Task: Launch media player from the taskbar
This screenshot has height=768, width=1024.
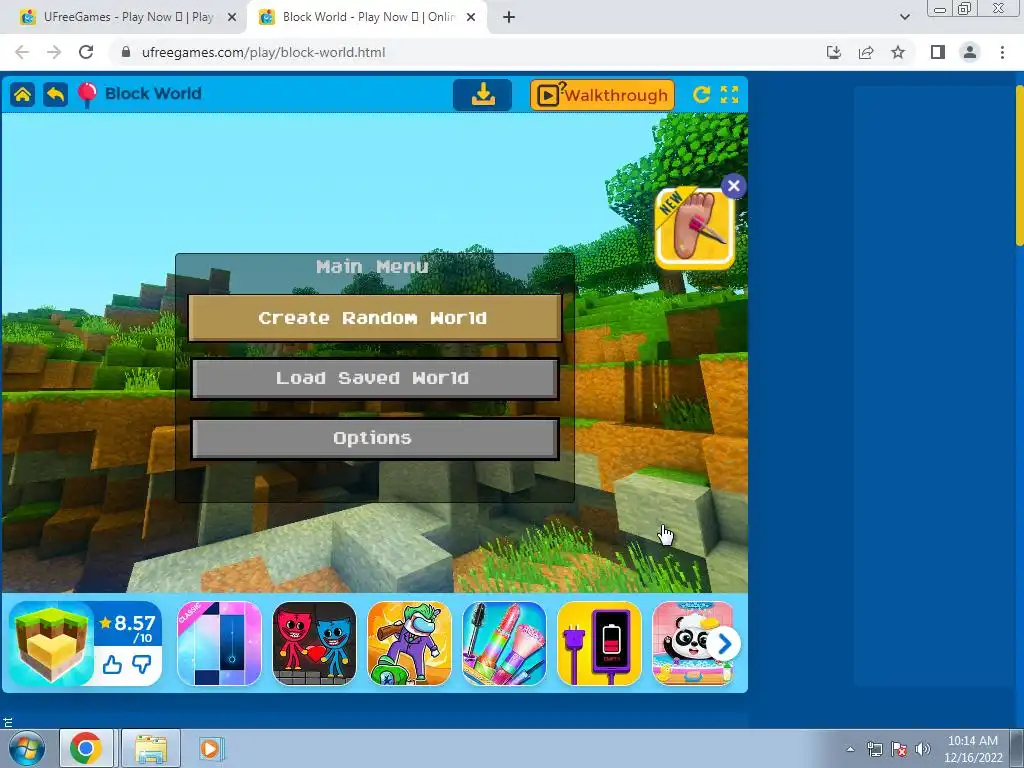Action: pyautogui.click(x=210, y=748)
